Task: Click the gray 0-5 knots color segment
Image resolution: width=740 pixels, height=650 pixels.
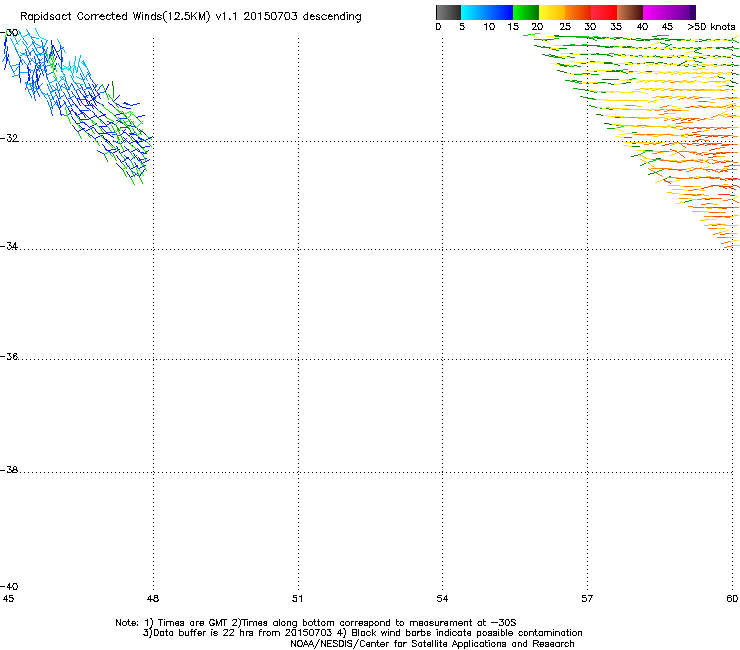Action: tap(448, 12)
